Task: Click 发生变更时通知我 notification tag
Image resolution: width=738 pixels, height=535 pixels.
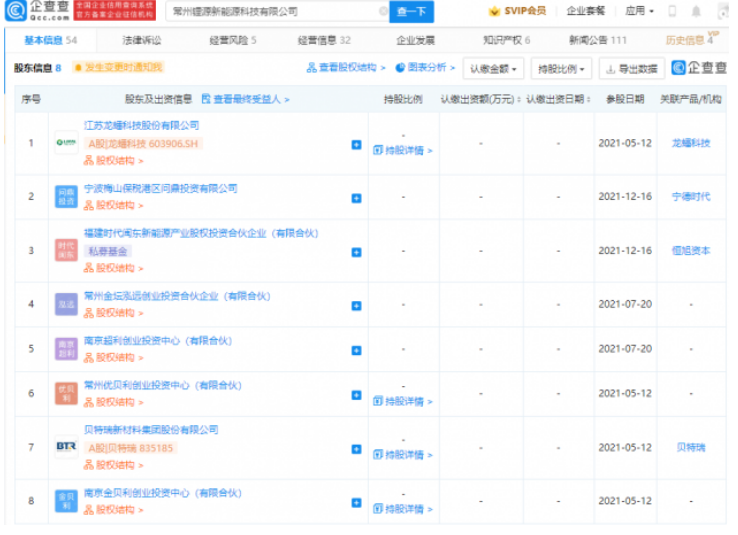Action: 118,67
